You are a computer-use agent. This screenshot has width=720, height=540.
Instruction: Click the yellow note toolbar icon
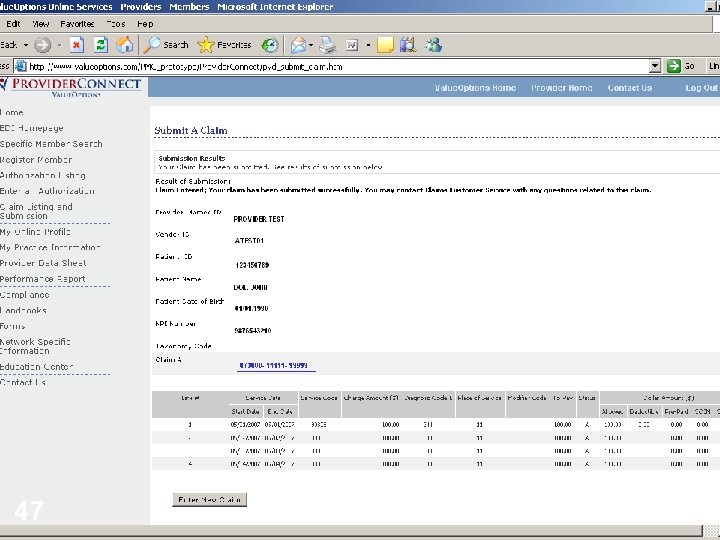pos(385,45)
